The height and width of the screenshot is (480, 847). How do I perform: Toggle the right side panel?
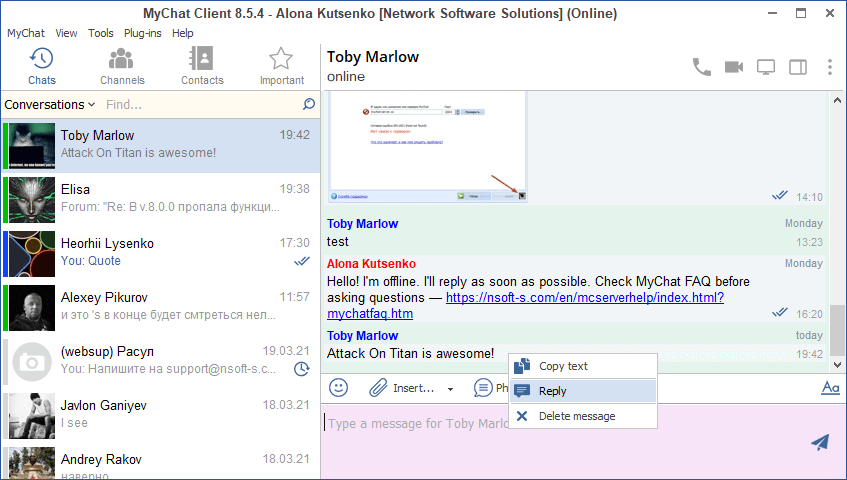[798, 67]
